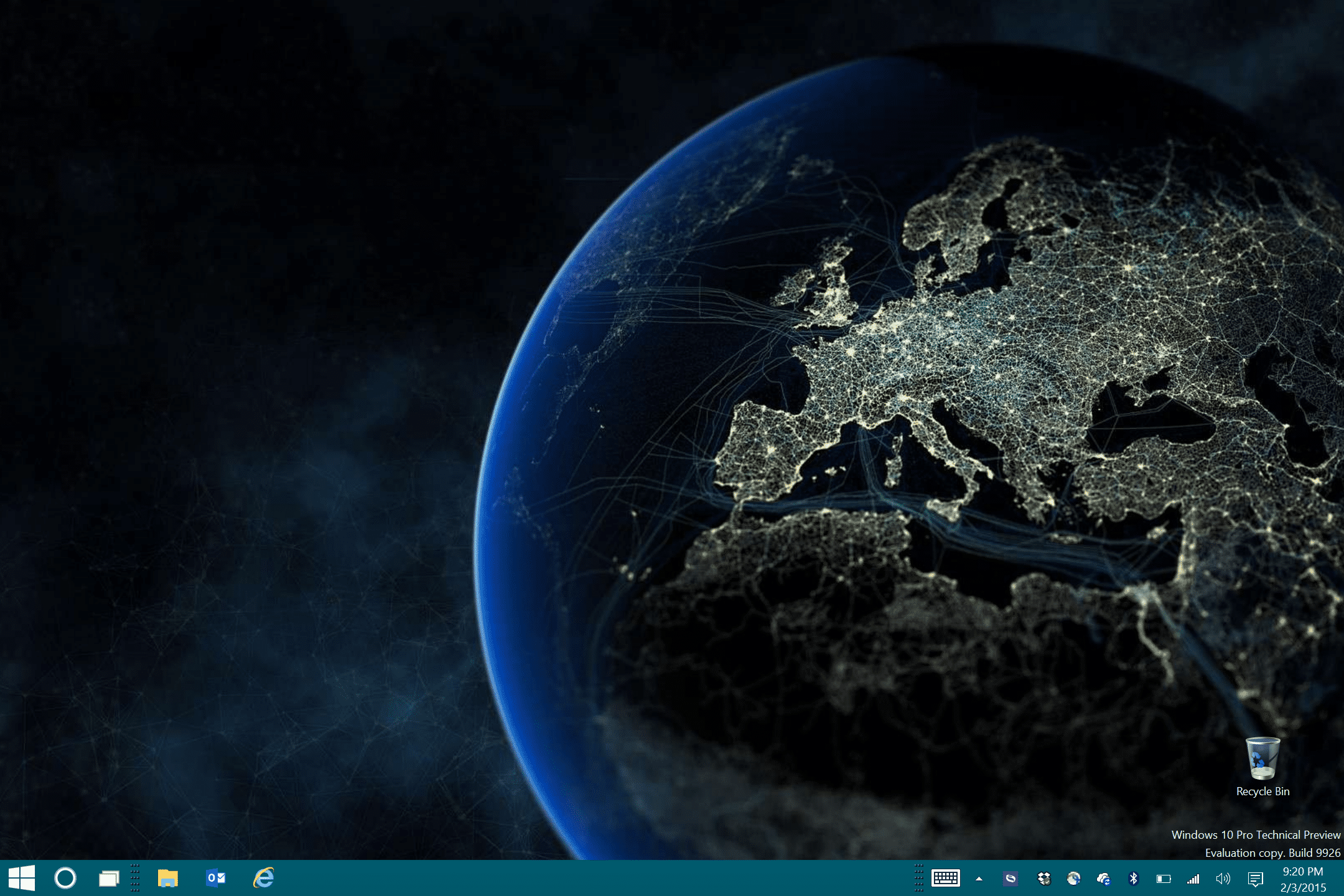Open the touch keyboard
The image size is (1344, 896).
[946, 878]
